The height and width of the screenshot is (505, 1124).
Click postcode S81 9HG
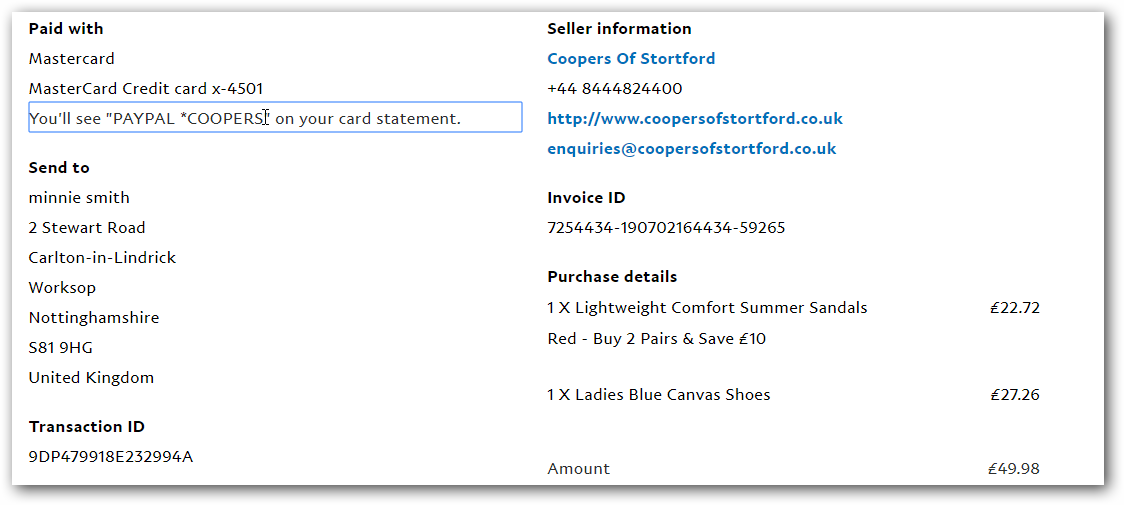click(60, 348)
